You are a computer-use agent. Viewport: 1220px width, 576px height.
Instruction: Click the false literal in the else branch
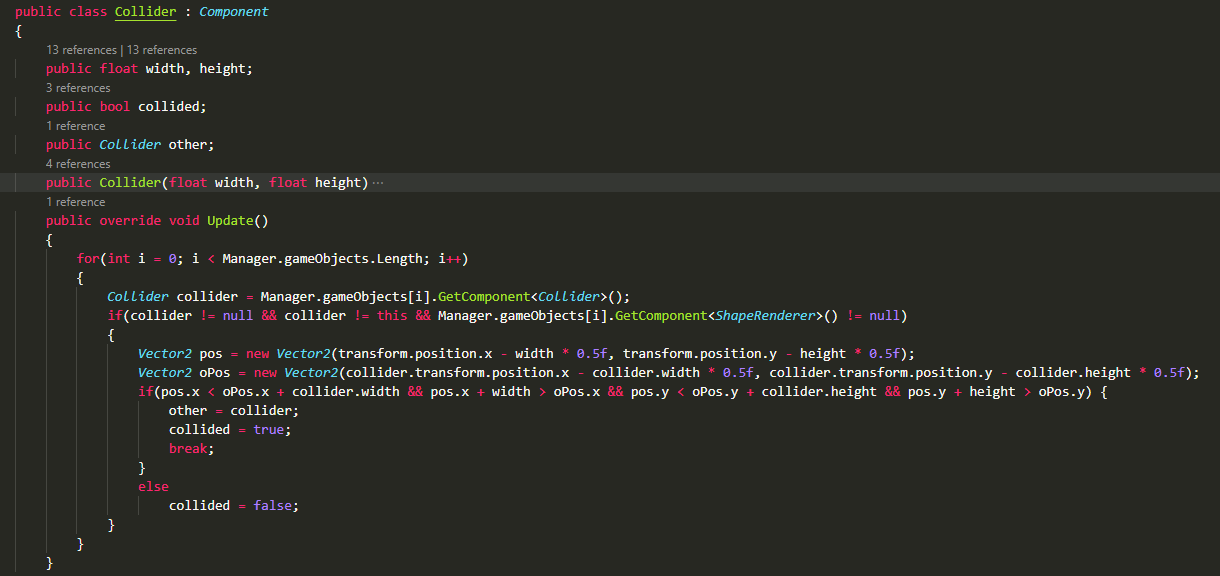pyautogui.click(x=272, y=506)
